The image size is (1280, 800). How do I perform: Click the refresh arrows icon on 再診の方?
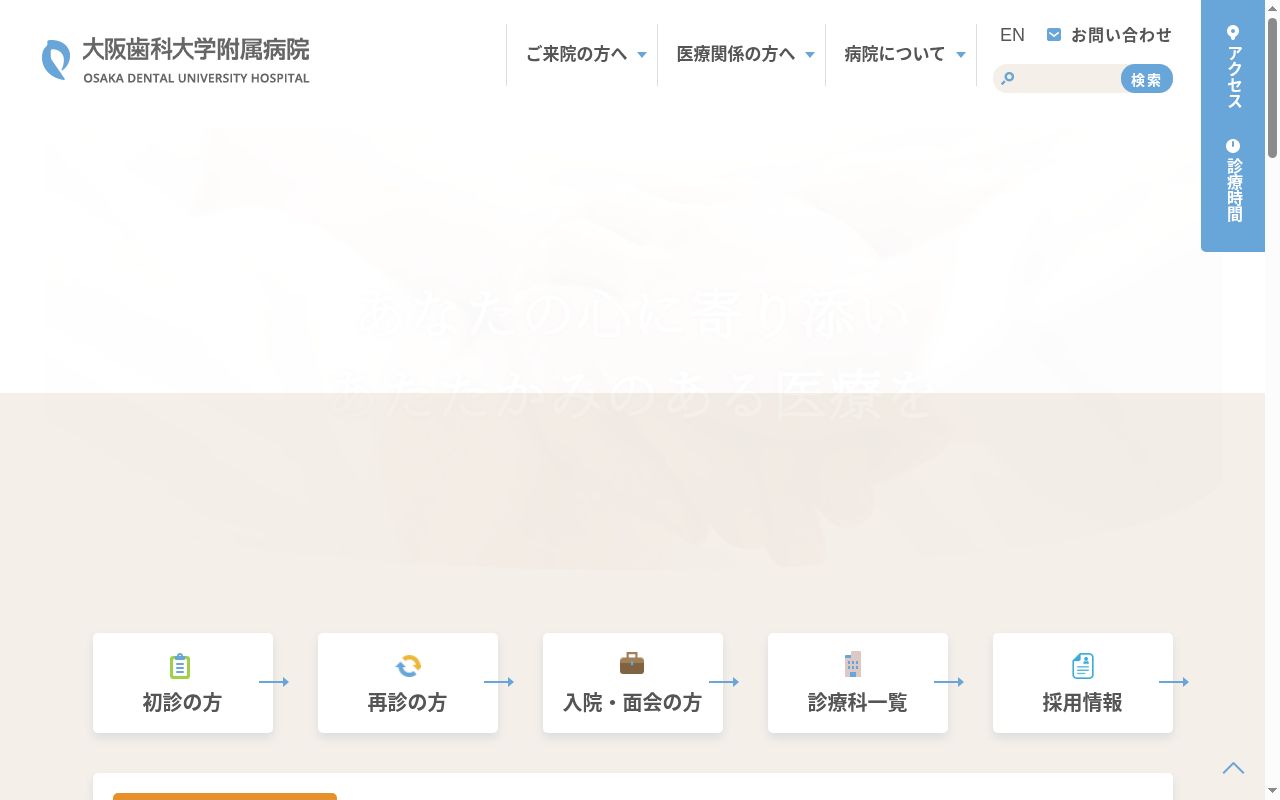[x=408, y=666]
